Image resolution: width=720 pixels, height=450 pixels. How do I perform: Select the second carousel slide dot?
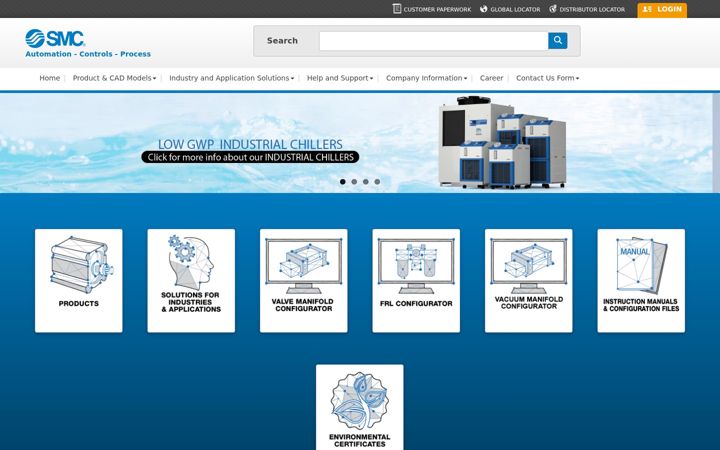354,182
